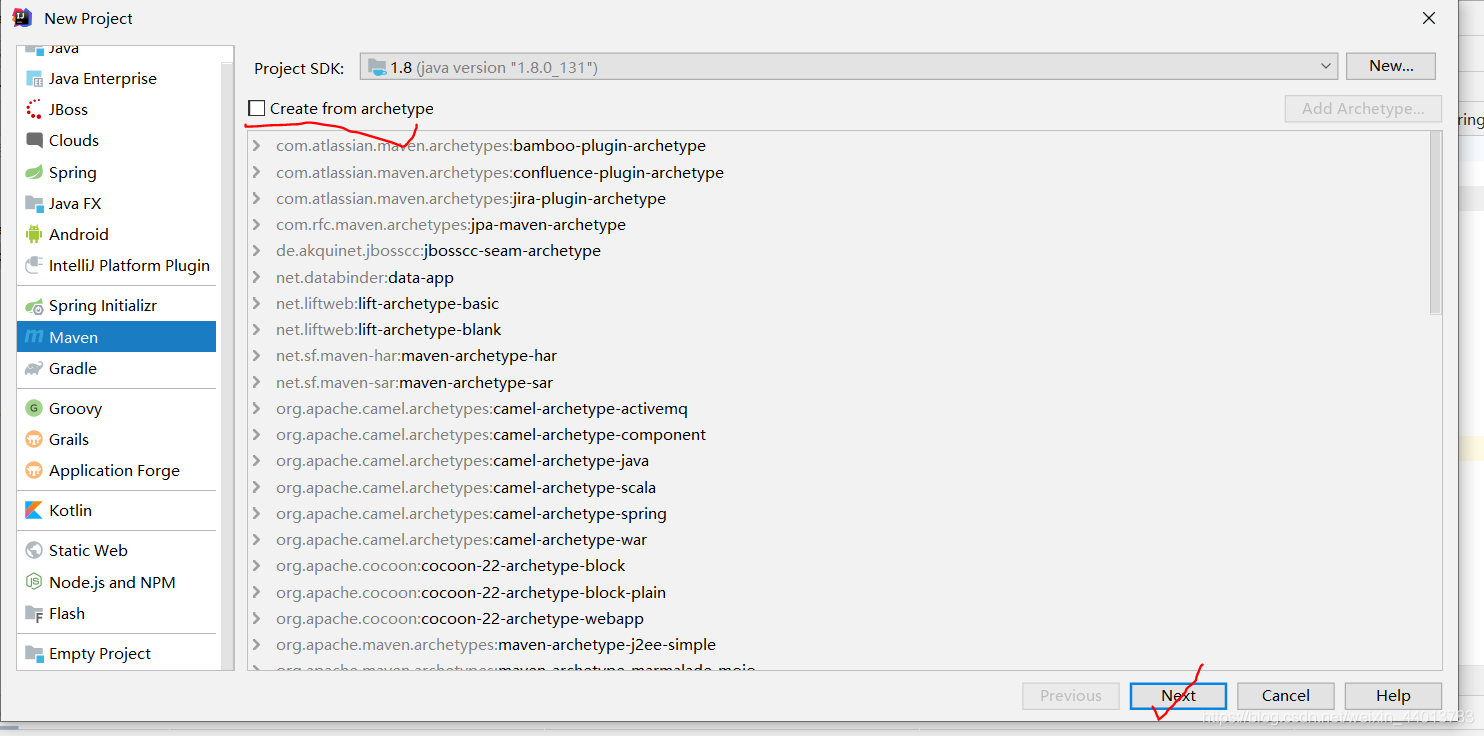The height and width of the screenshot is (736, 1484).
Task: Click the Static Web globe icon
Action: 34,551
